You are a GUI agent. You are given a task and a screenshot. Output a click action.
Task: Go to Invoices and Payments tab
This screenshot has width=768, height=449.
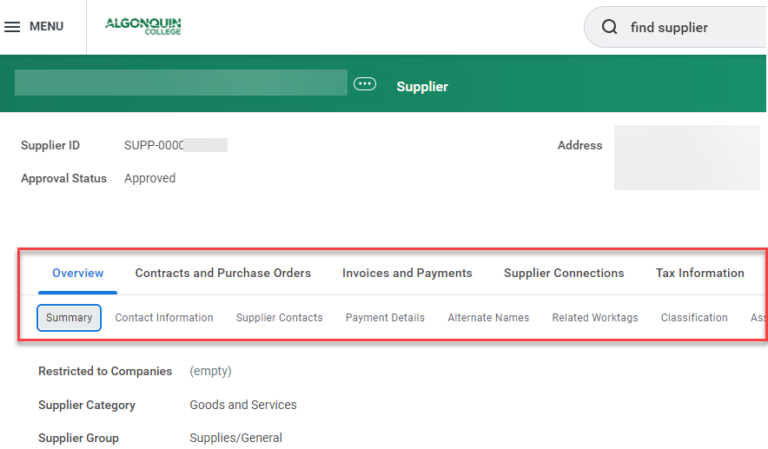(x=407, y=273)
